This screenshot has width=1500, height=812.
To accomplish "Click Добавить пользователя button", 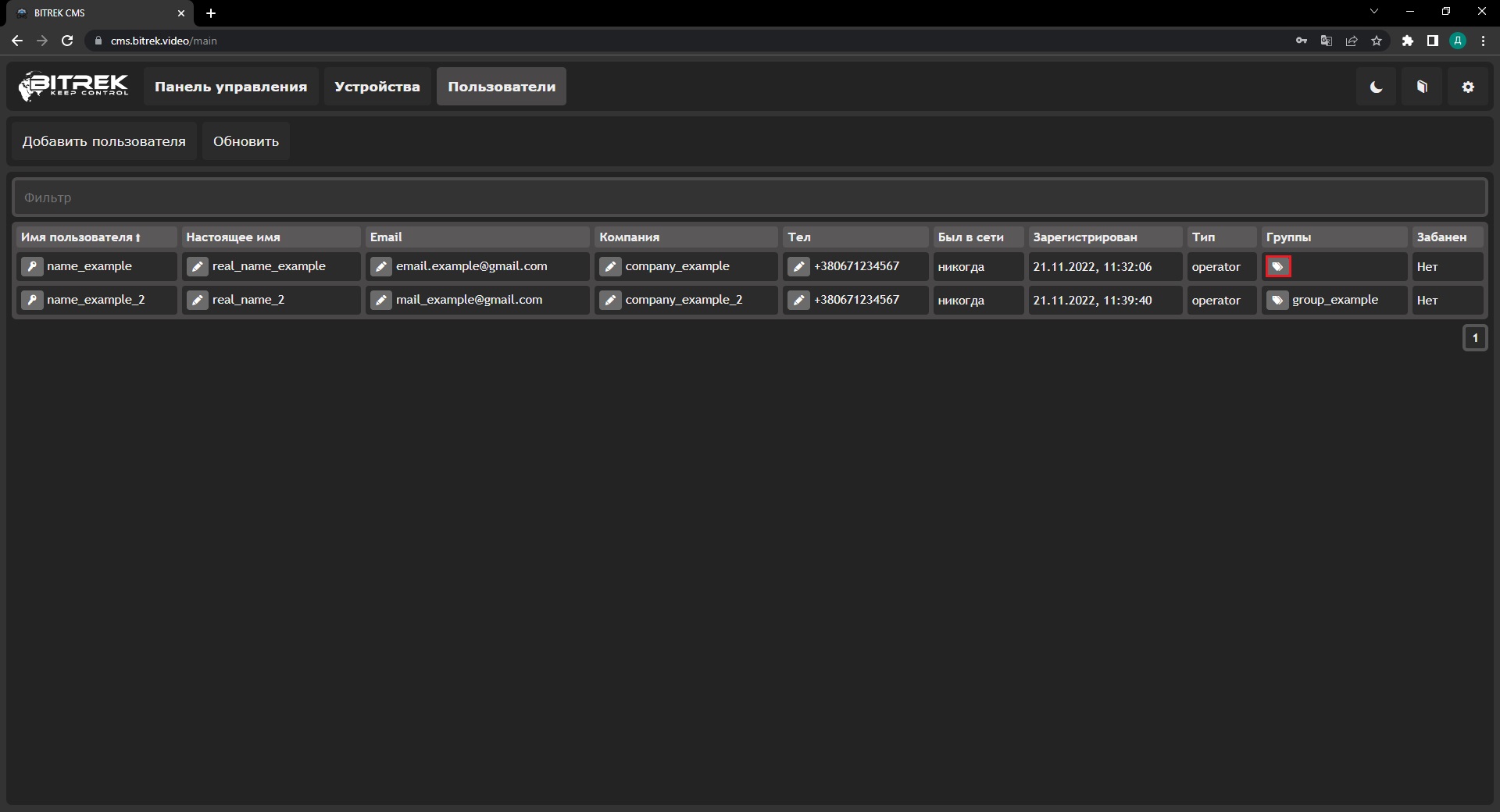I will click(104, 141).
